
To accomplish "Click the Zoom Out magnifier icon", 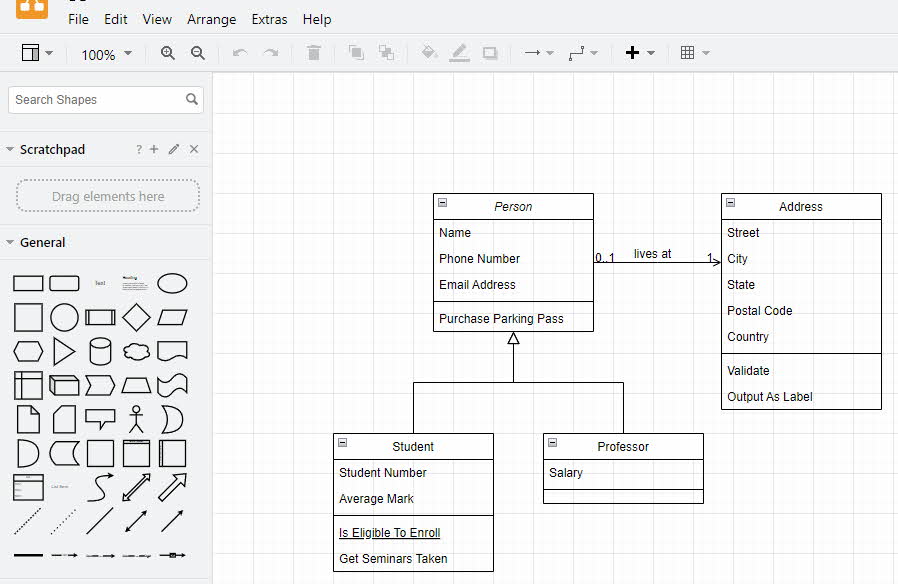I will click(198, 54).
